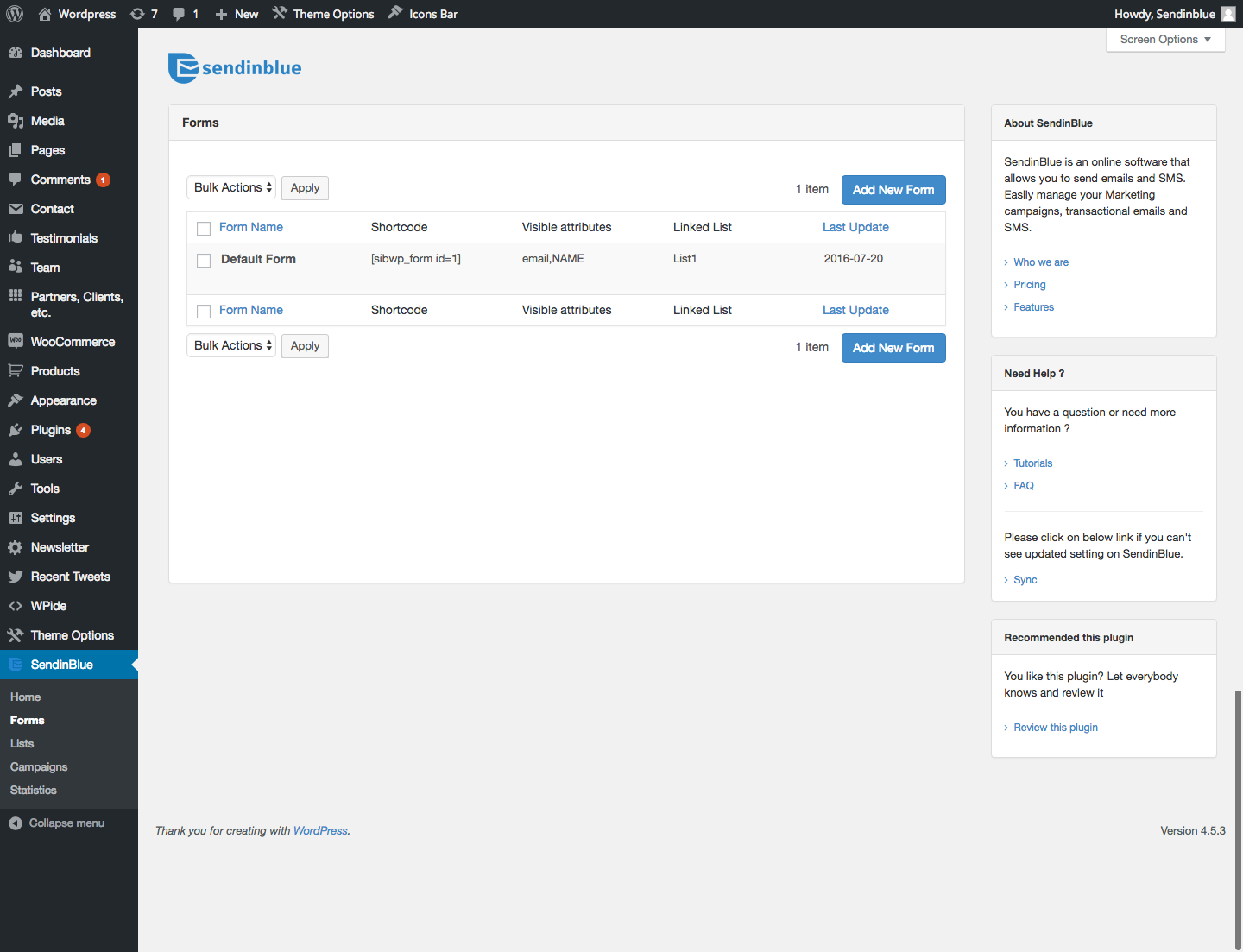Open the Who we are link

[1041, 262]
